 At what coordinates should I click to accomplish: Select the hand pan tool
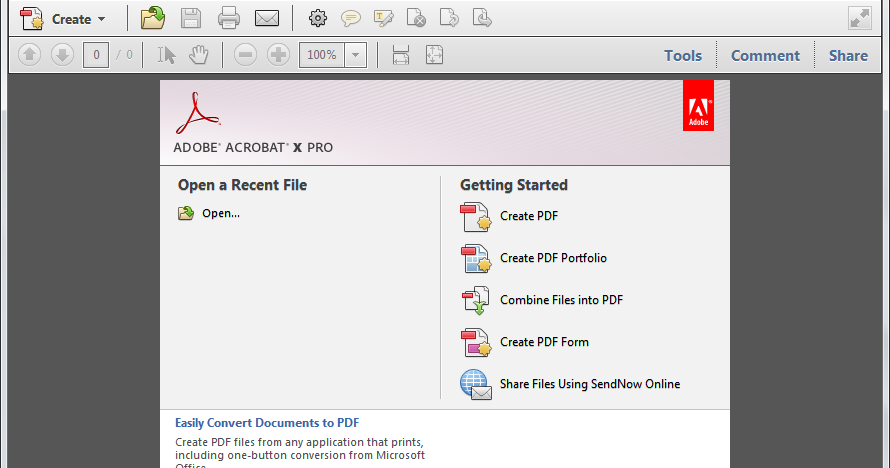[199, 55]
